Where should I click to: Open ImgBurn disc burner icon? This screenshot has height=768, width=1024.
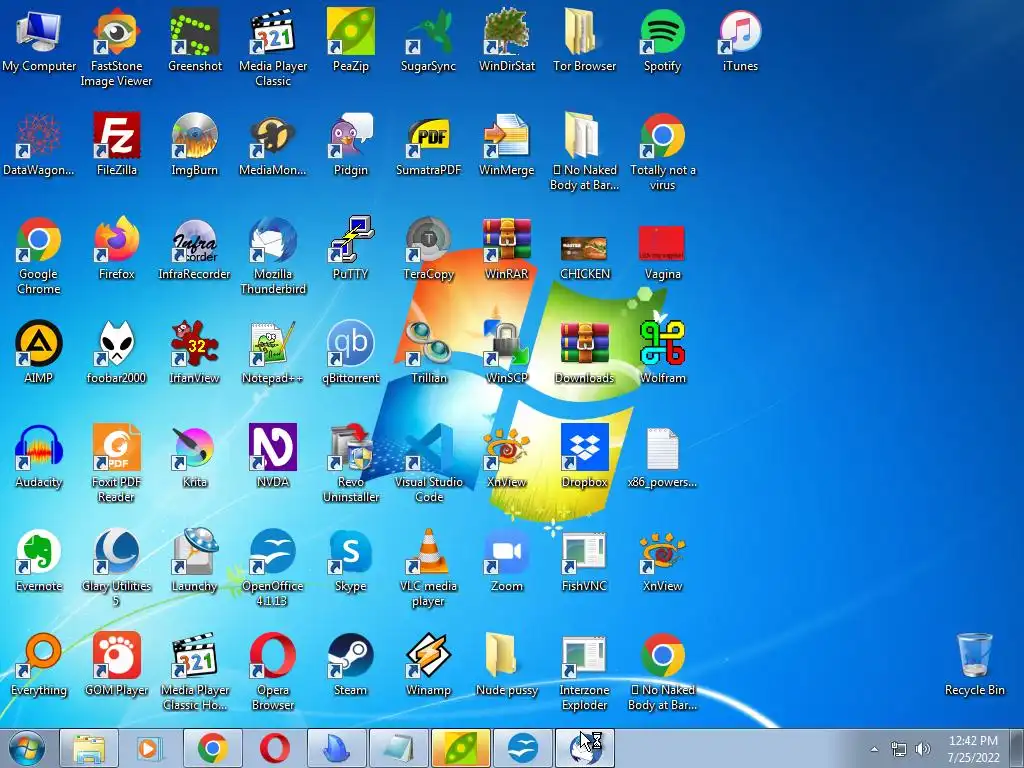click(x=195, y=144)
